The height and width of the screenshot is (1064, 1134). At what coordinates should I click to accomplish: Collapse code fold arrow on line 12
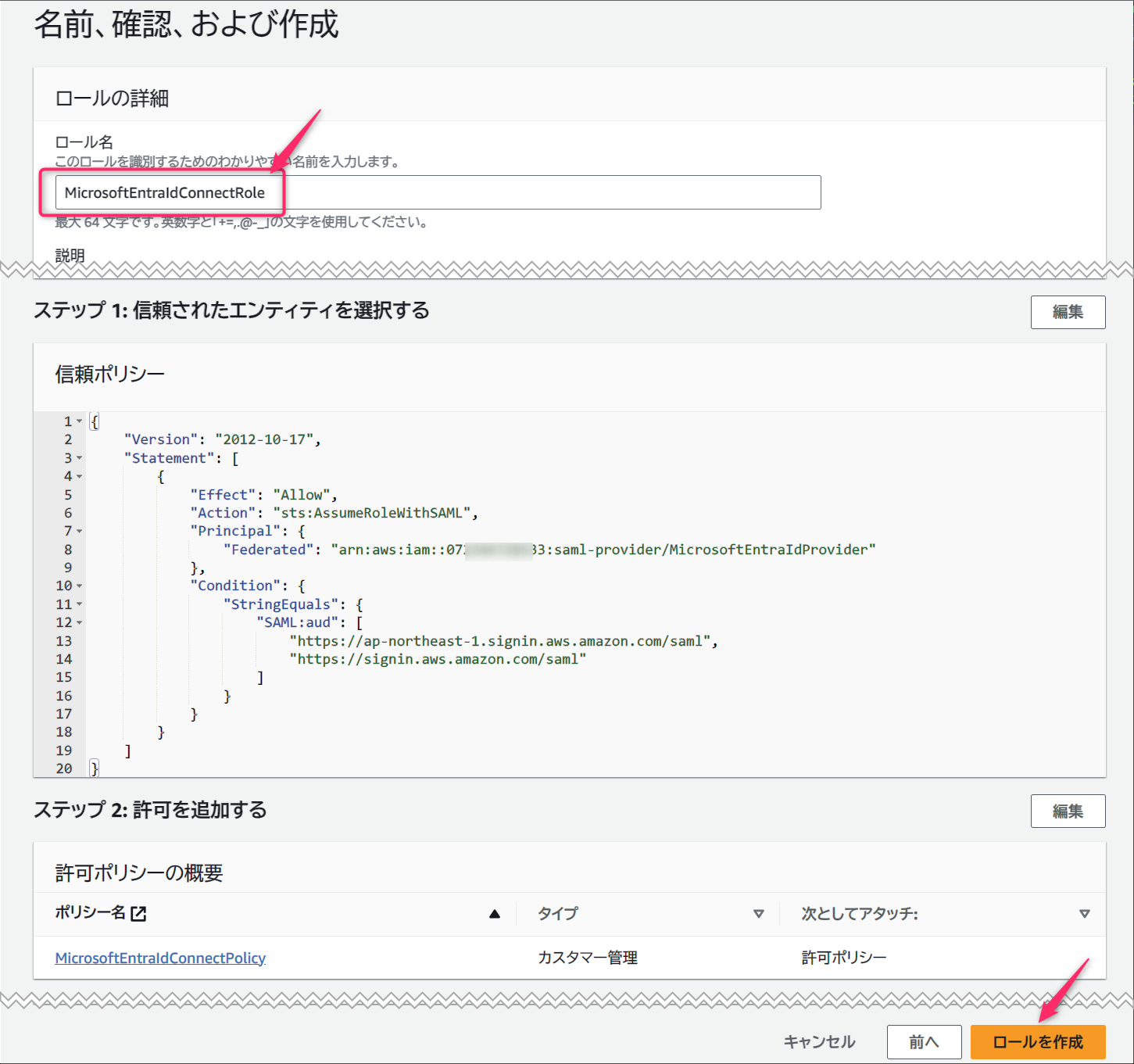[79, 622]
